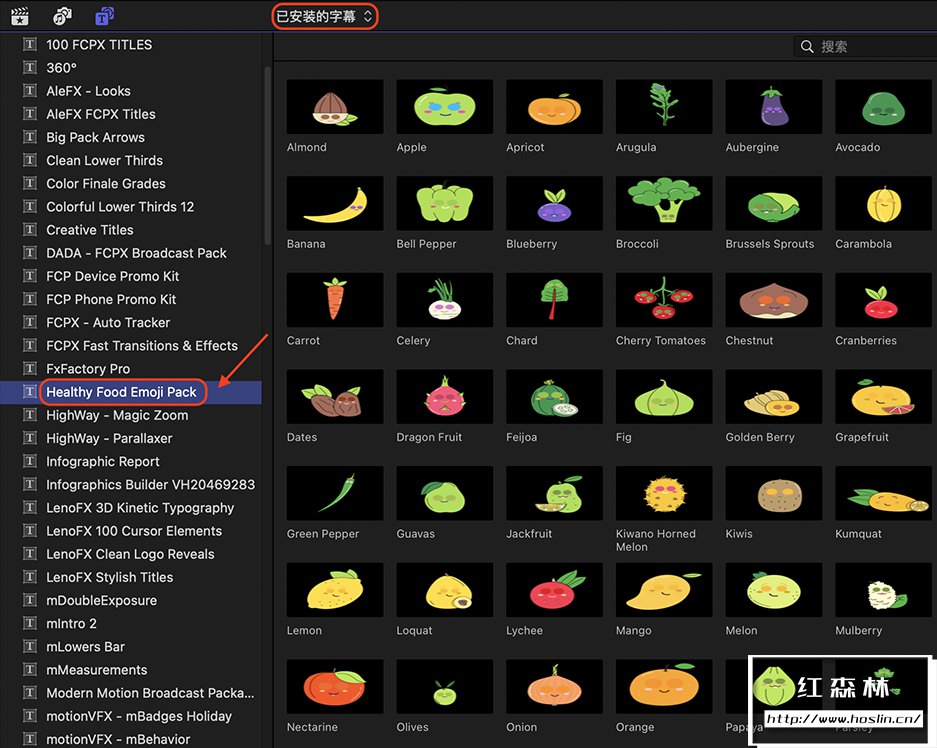Screen dimensions: 937x748
Task: Pick the Bell Pepper emoji title thumbnail
Action: [x=445, y=203]
